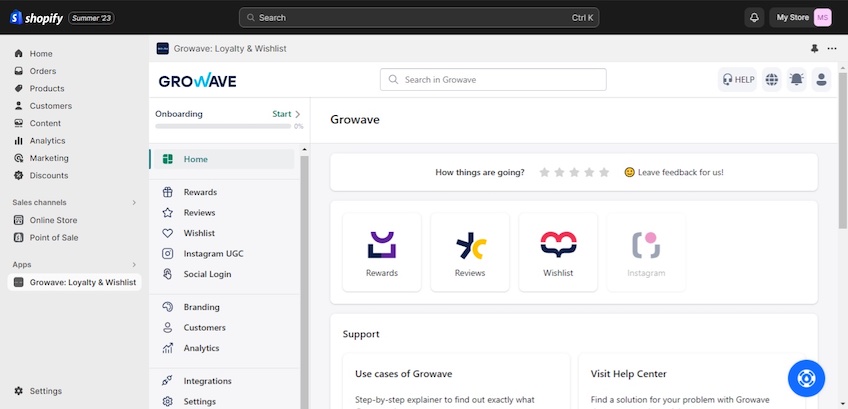Open Use cases of Growave card
The width and height of the screenshot is (848, 409).
pos(456,381)
